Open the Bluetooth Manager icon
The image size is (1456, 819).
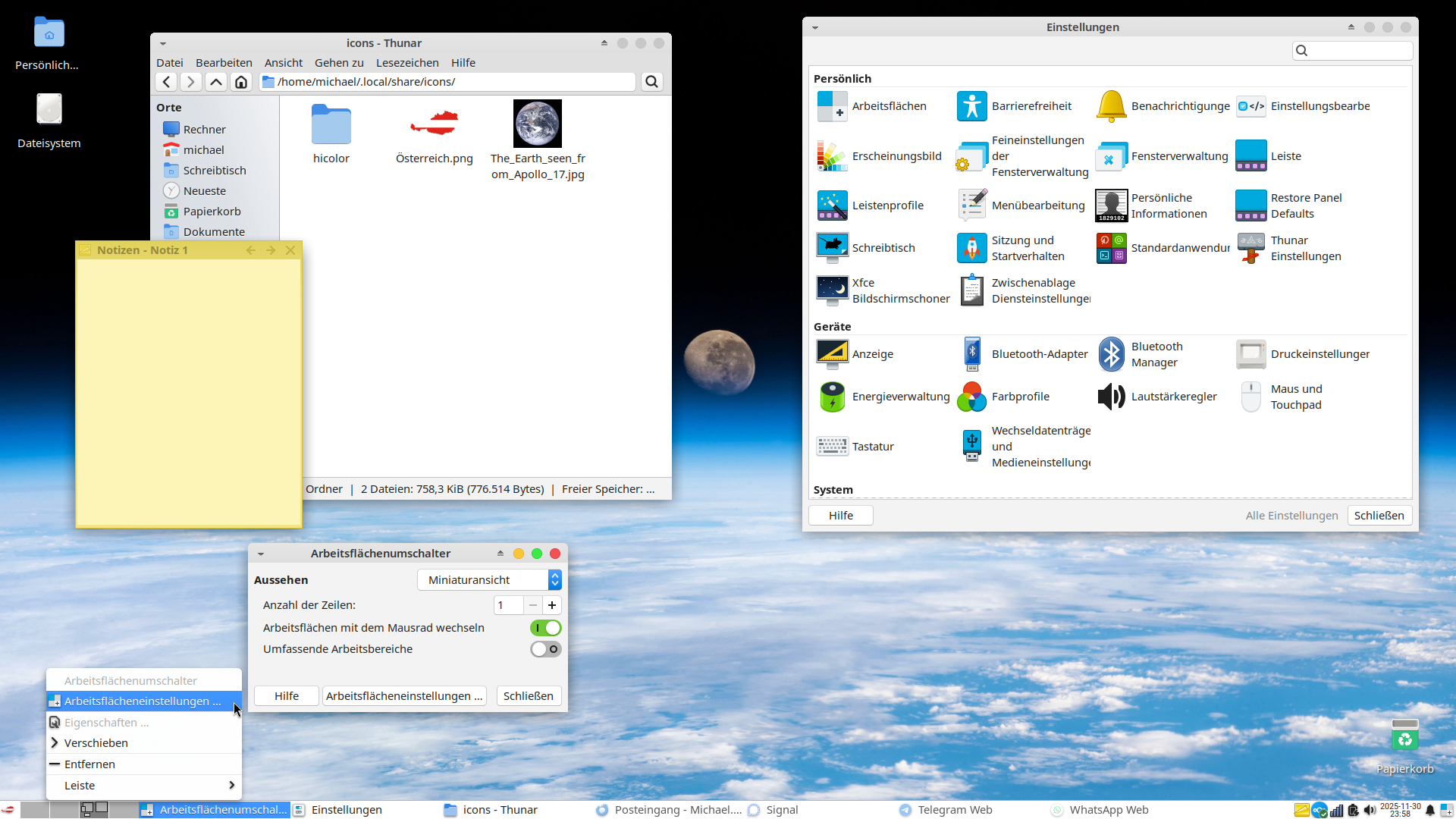coord(1111,354)
